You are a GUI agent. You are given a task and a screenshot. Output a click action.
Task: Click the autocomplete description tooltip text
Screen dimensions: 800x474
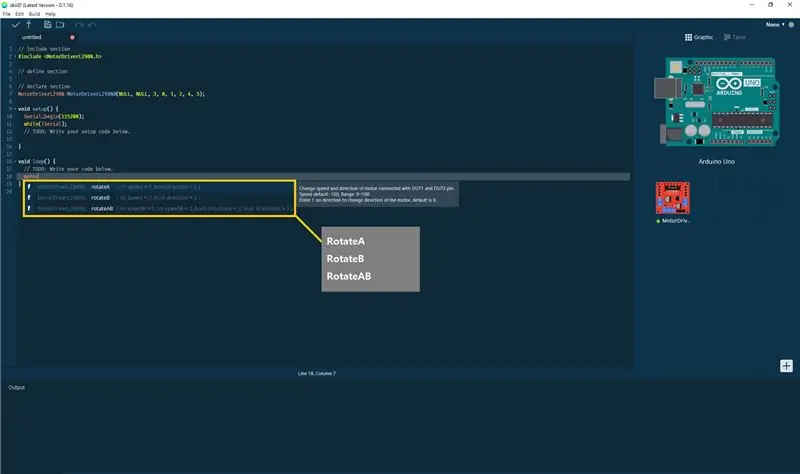(377, 194)
